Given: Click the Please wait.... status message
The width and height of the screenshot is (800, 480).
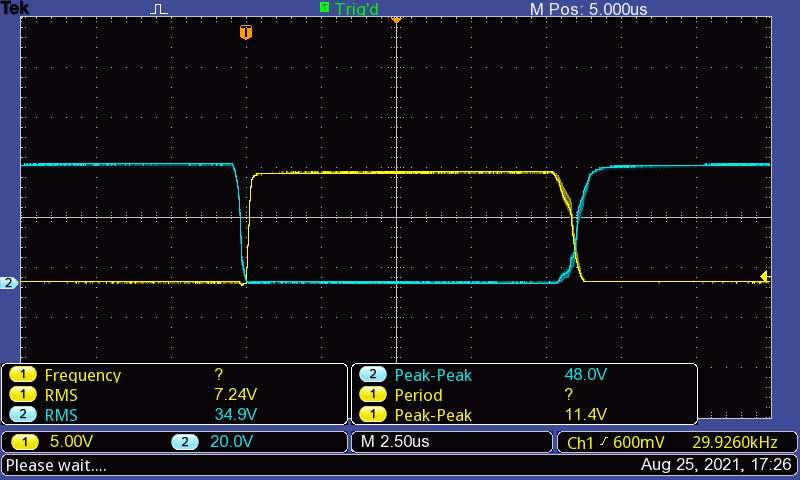Looking at the screenshot, I should pyautogui.click(x=56, y=465).
